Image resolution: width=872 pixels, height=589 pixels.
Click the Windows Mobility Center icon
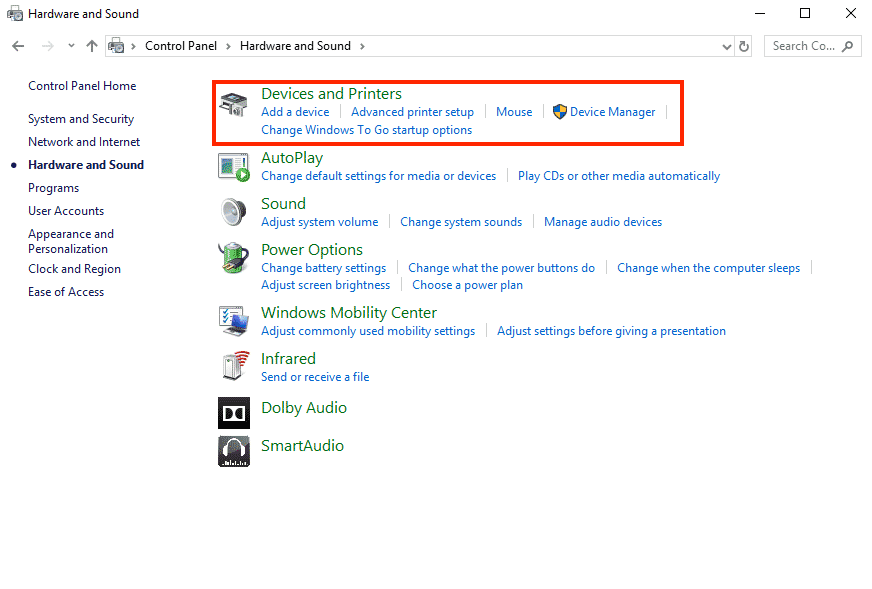[x=234, y=321]
